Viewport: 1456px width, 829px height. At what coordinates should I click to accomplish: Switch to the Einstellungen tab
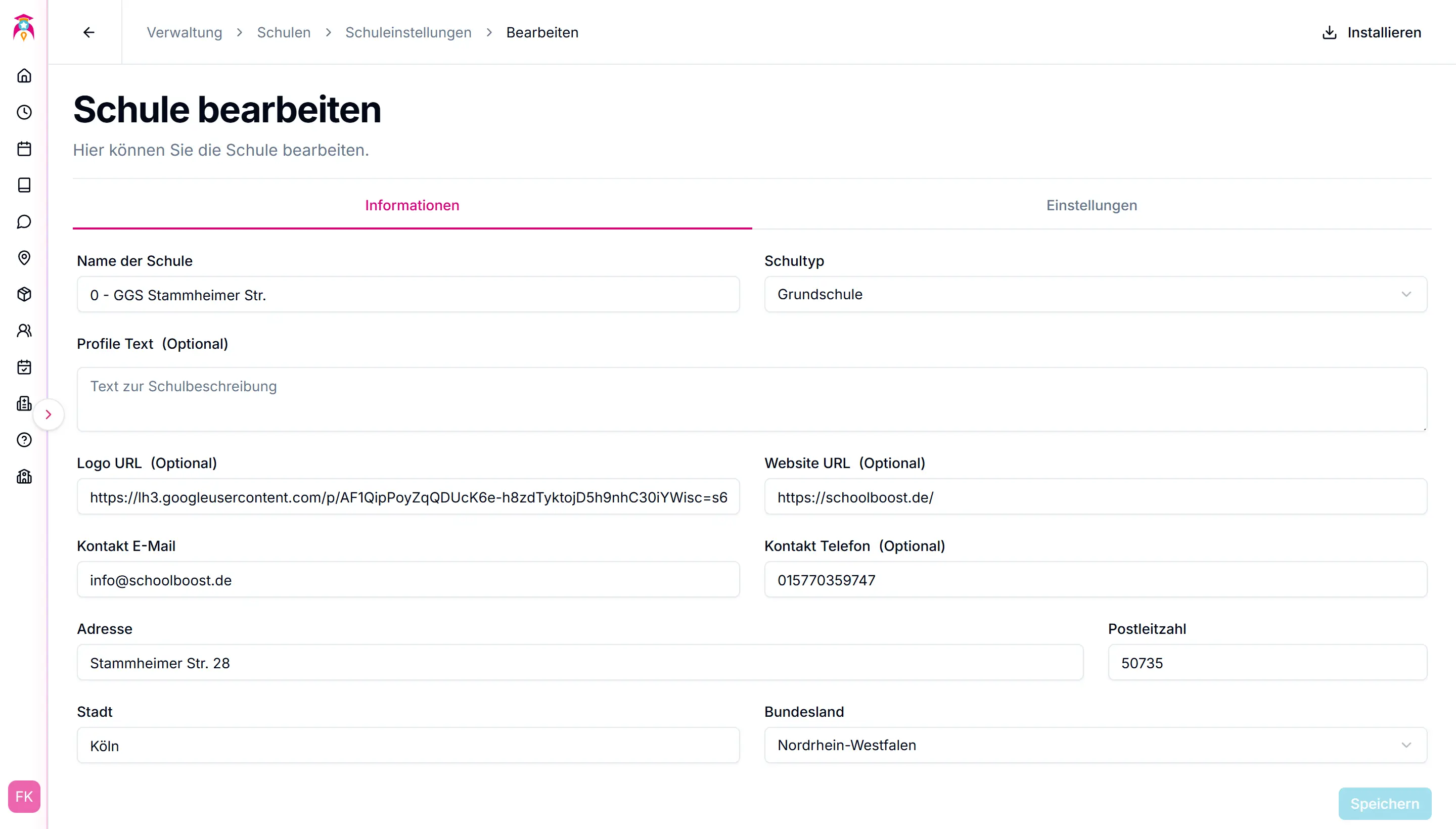tap(1091, 206)
